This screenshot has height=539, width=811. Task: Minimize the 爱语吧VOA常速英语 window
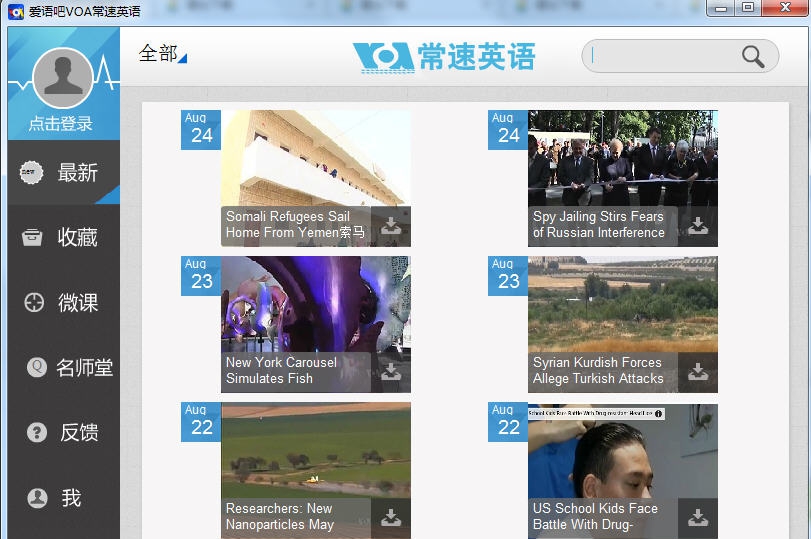721,8
